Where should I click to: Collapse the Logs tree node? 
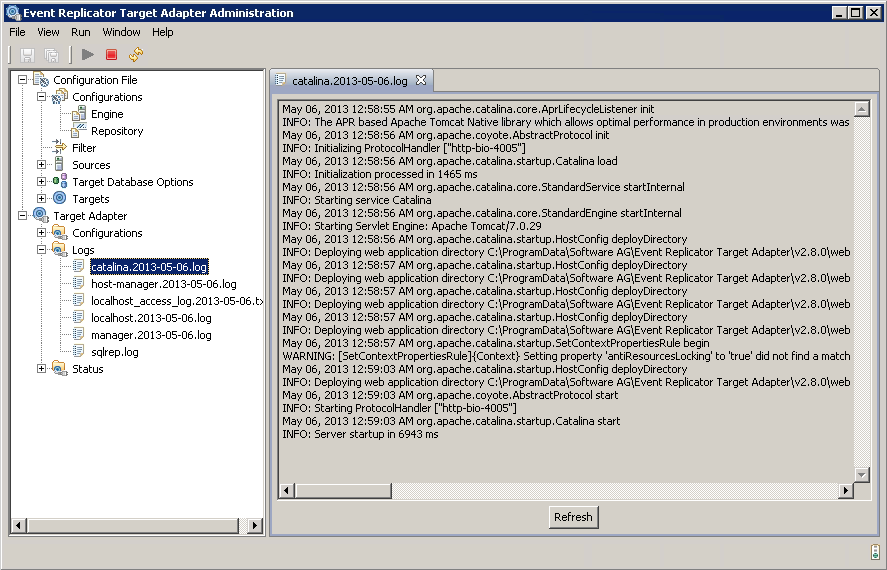pos(42,250)
